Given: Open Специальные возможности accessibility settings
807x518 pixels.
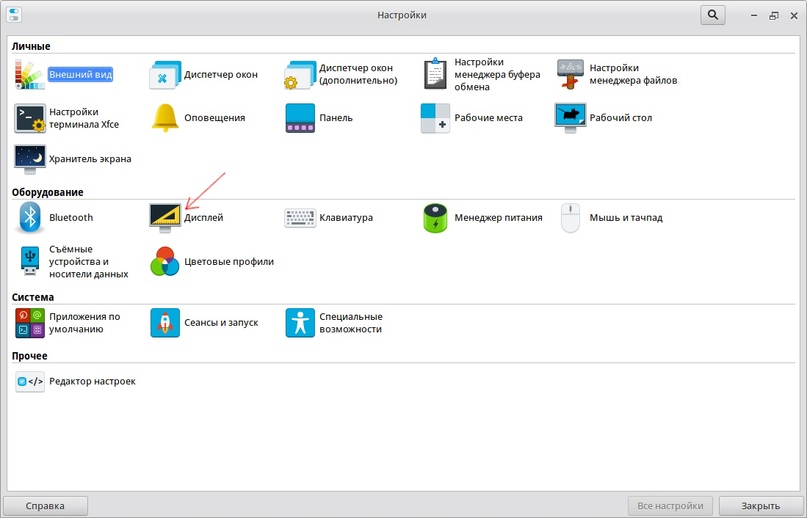Looking at the screenshot, I should (x=300, y=323).
